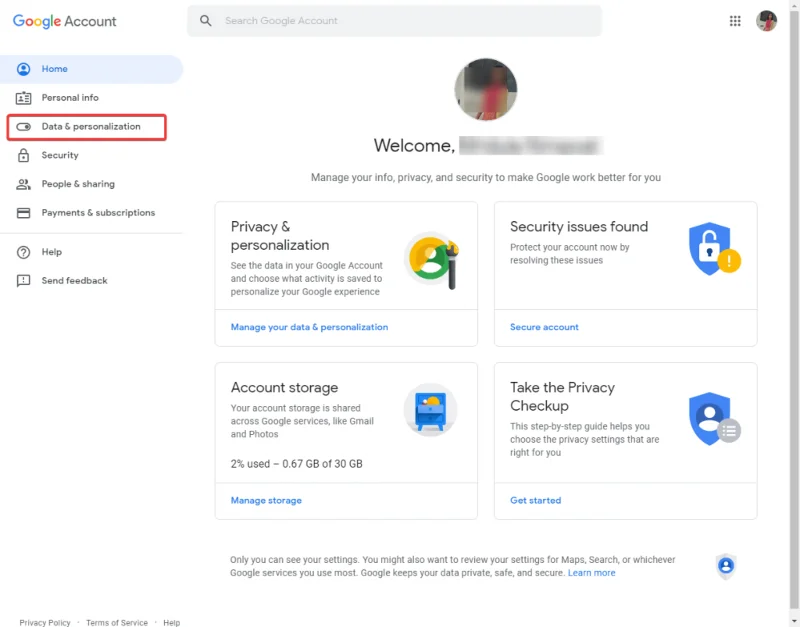This screenshot has height=627, width=800.
Task: Click the Personal info sidebar icon
Action: tap(25, 98)
